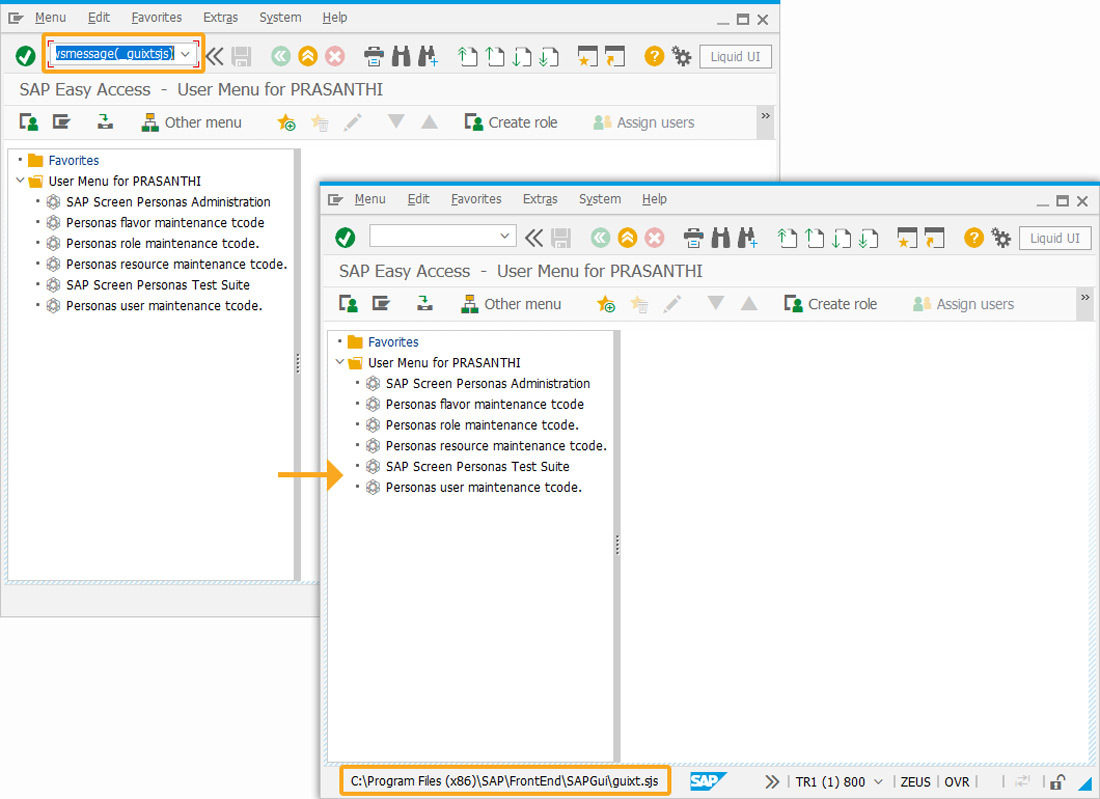Click Create role button in front window
This screenshot has width=1100, height=799.
click(x=830, y=304)
